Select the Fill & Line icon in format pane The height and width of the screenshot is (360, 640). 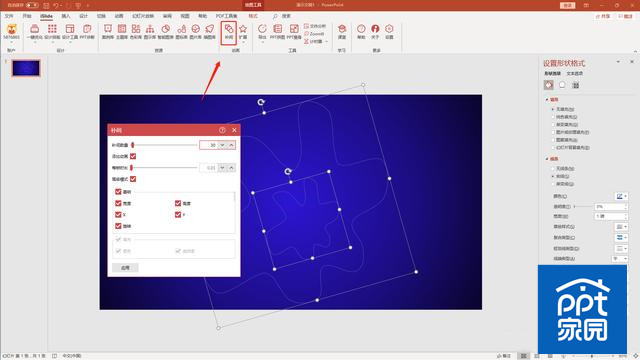(549, 85)
